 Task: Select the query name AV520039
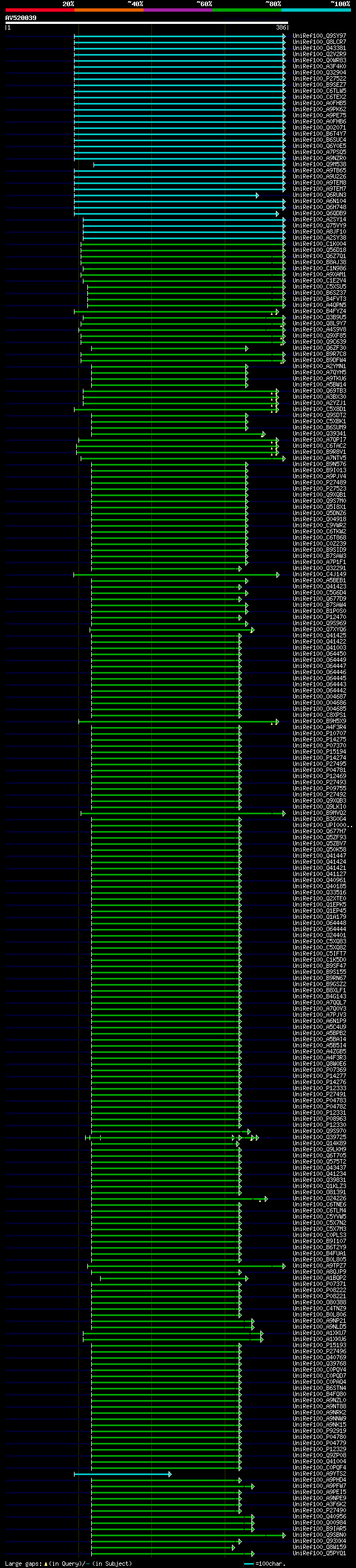coord(21,18)
